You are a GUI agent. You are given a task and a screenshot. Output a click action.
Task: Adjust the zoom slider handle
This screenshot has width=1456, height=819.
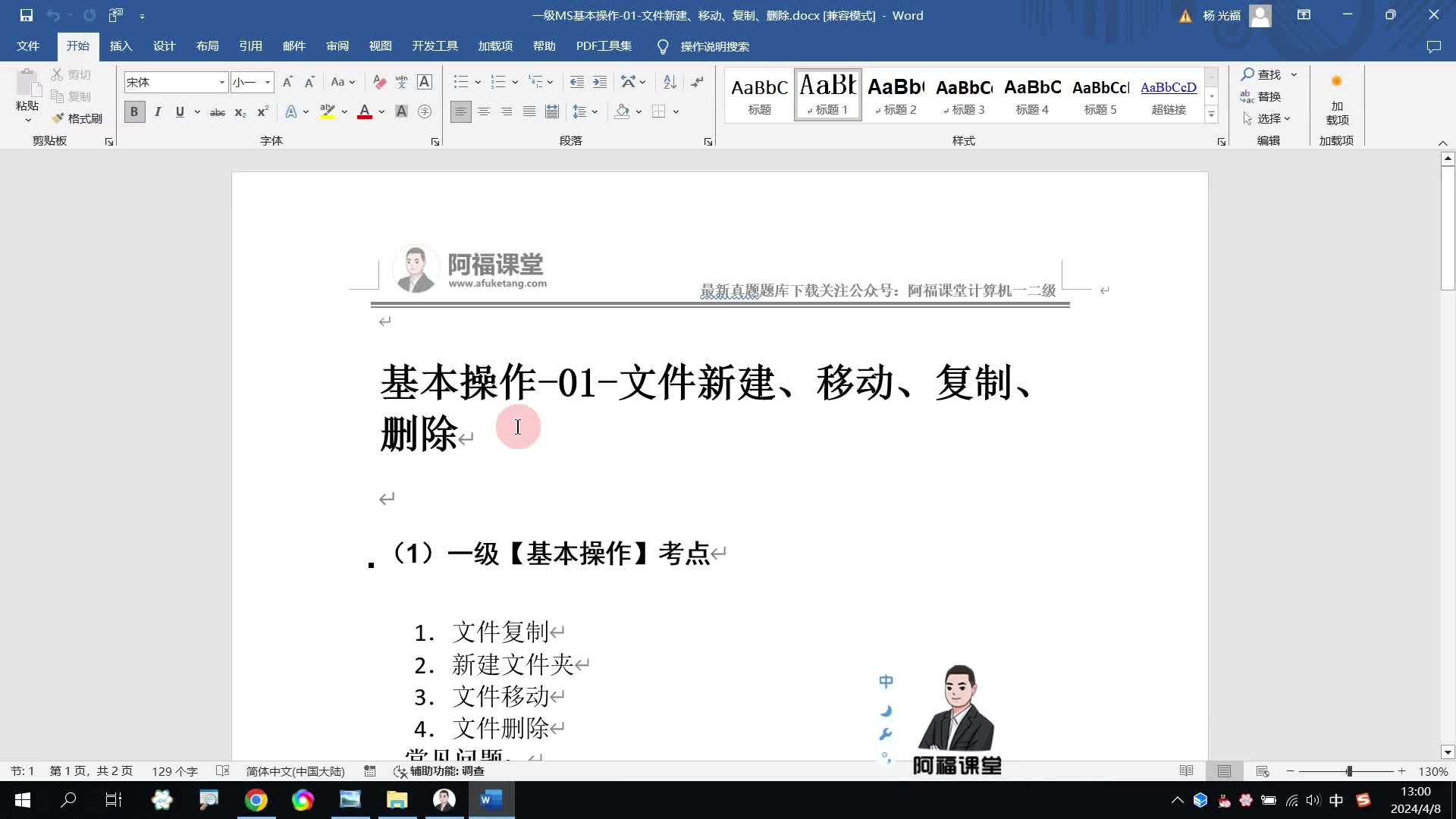coord(1349,771)
